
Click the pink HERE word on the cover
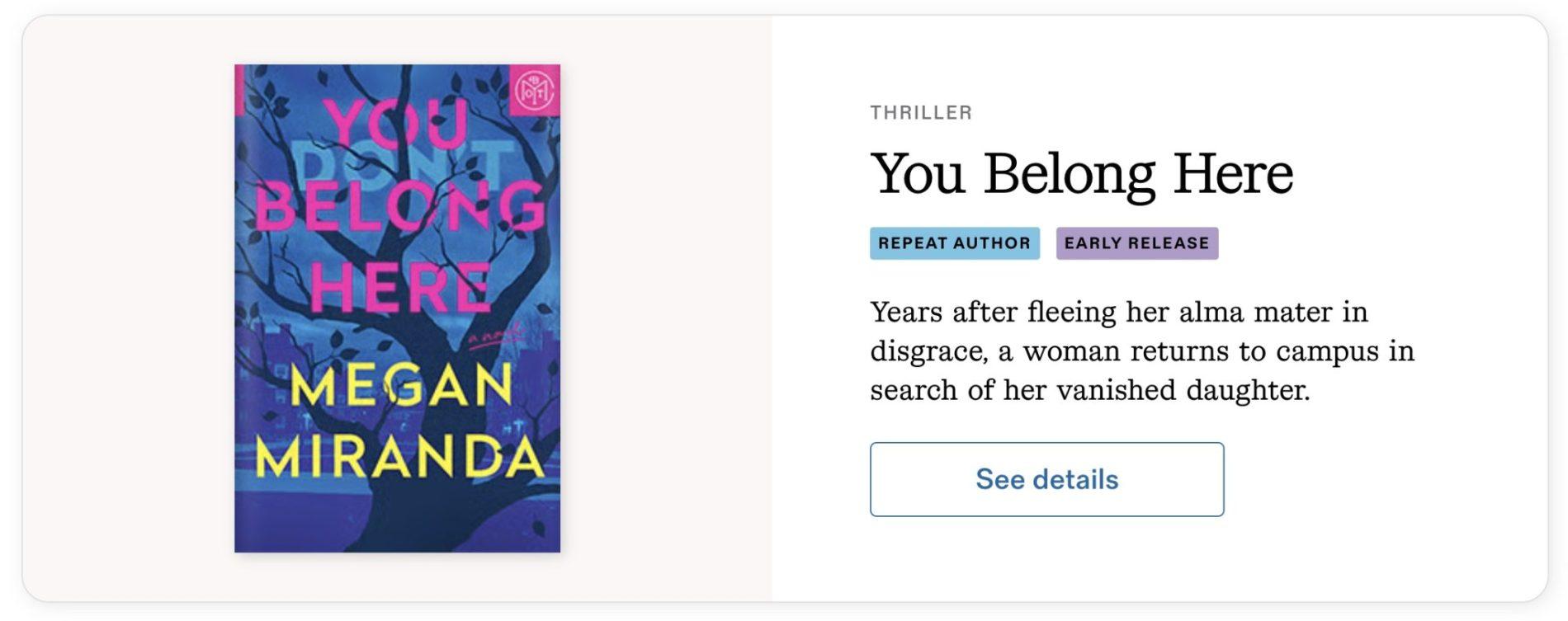coord(399,286)
